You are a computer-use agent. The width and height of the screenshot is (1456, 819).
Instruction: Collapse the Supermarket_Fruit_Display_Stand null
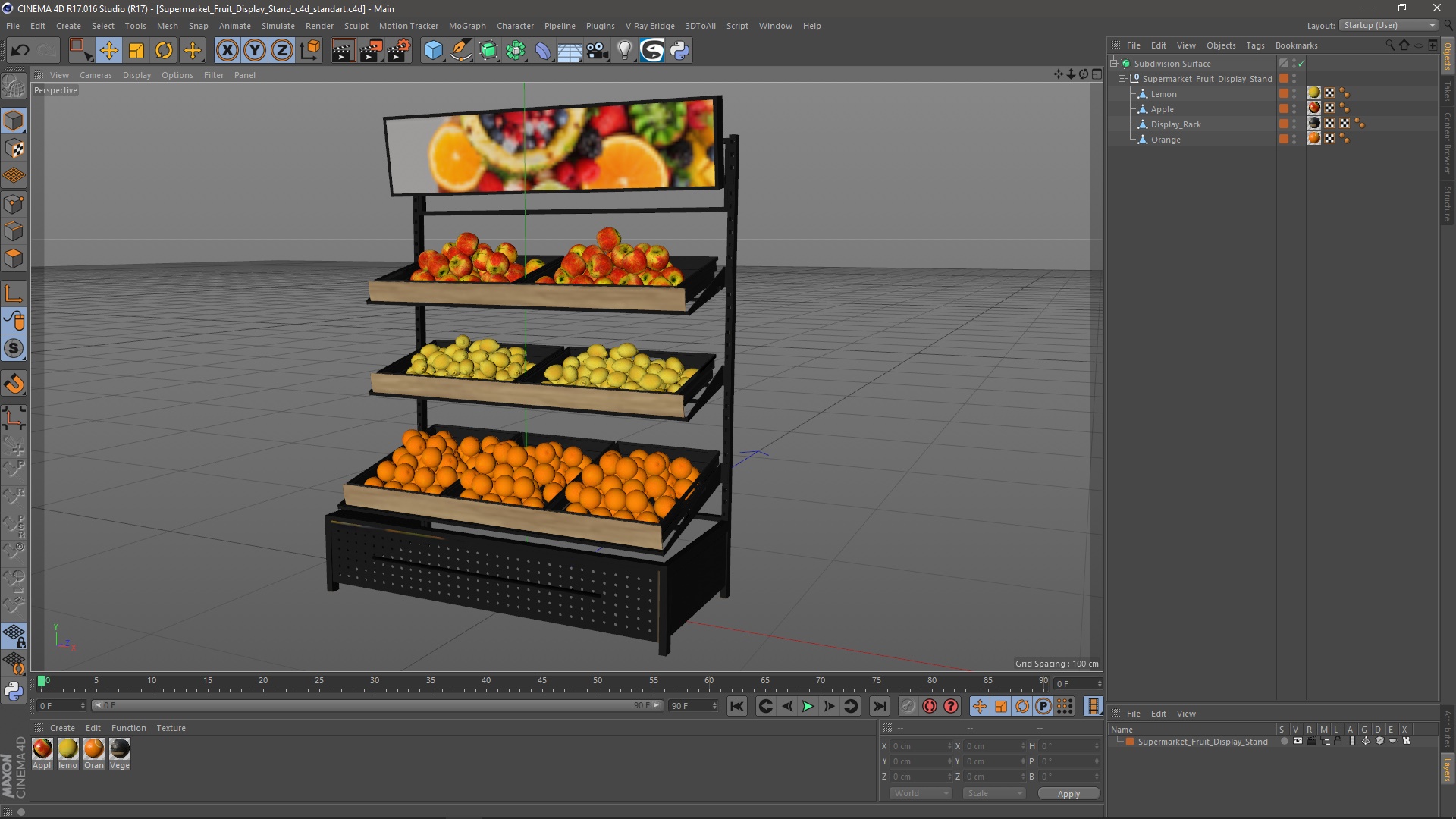[x=1122, y=79]
